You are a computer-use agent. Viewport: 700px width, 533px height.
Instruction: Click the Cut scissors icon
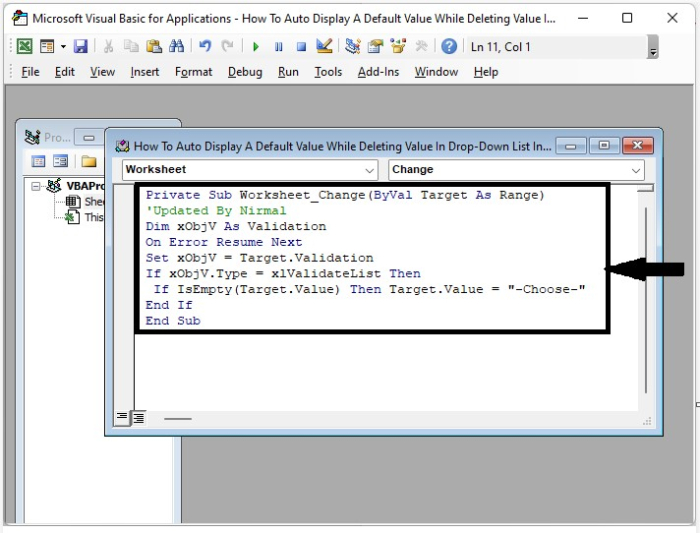108,46
